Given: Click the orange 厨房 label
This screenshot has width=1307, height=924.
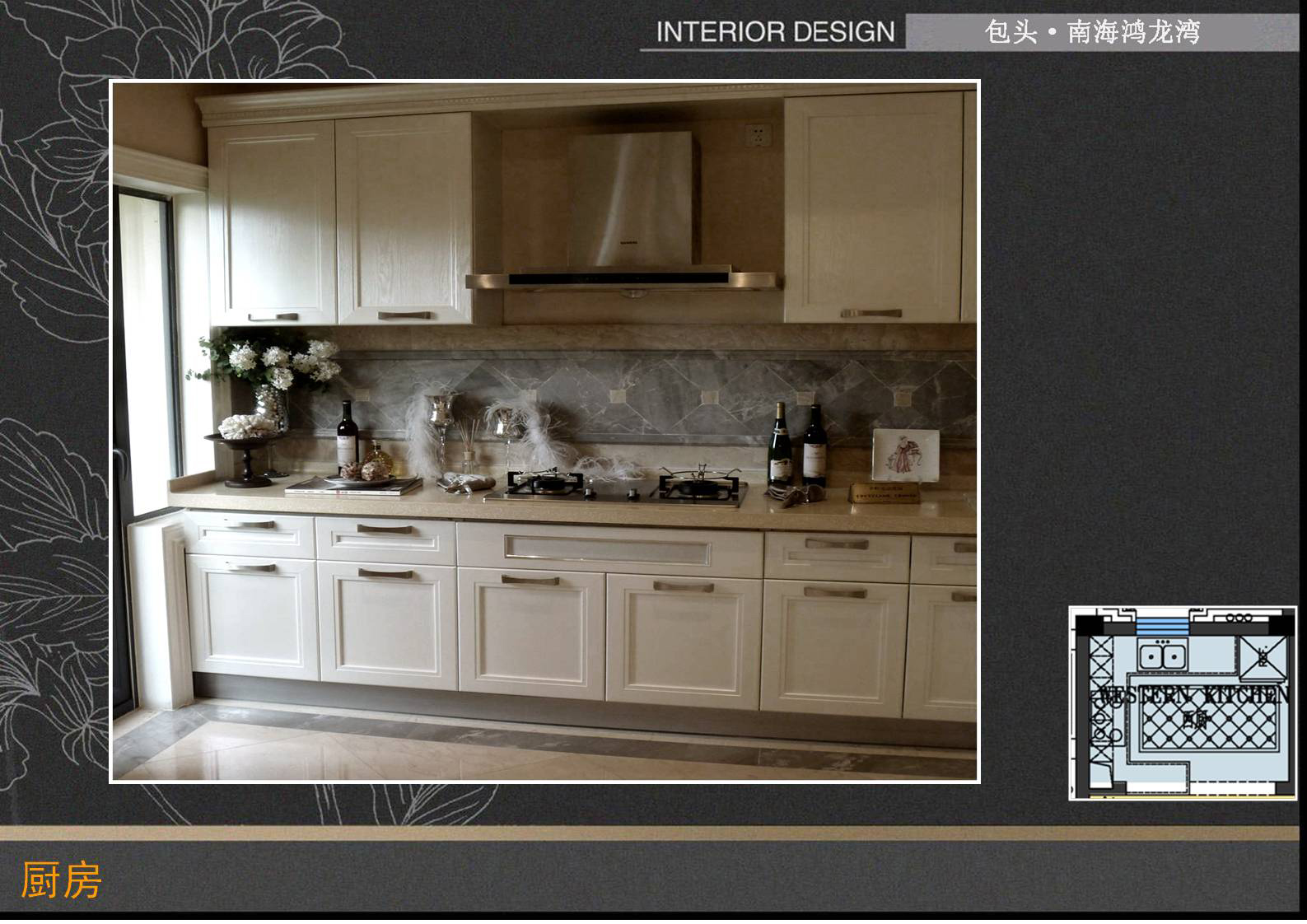Looking at the screenshot, I should click(61, 880).
